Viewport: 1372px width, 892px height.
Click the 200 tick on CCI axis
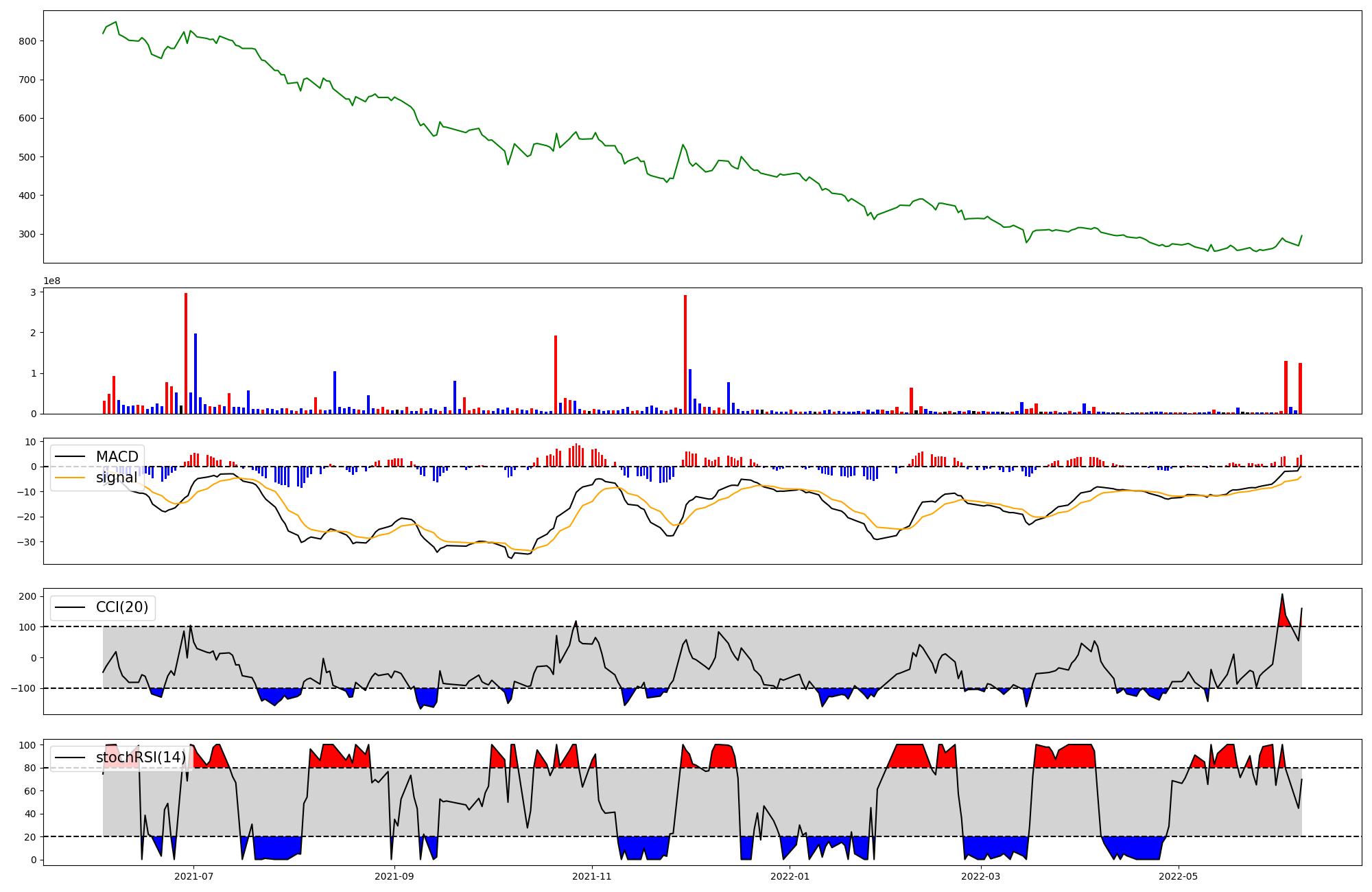point(27,596)
